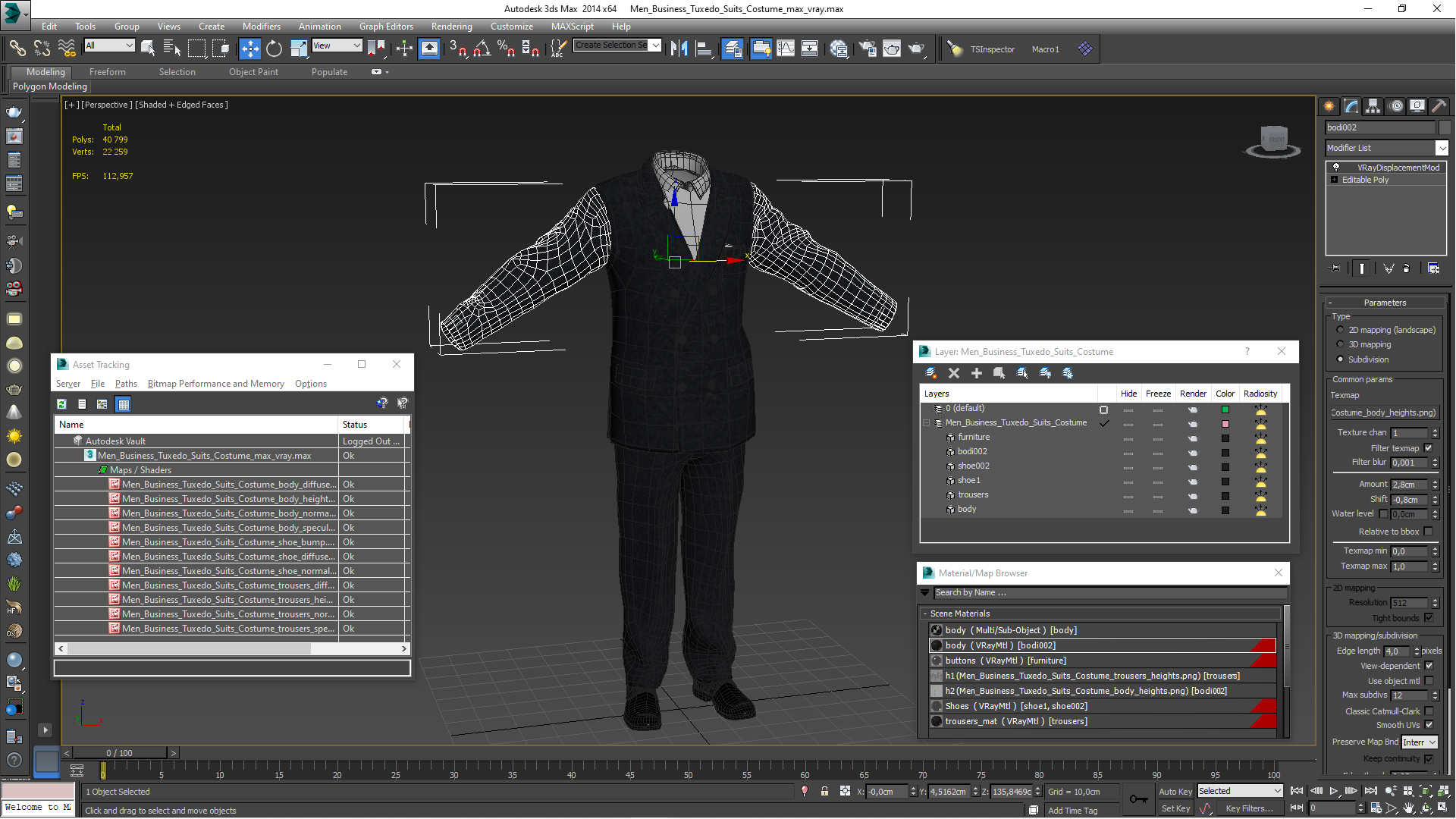This screenshot has height=819, width=1456.
Task: Open the selection filter All dropdown
Action: pos(109,45)
